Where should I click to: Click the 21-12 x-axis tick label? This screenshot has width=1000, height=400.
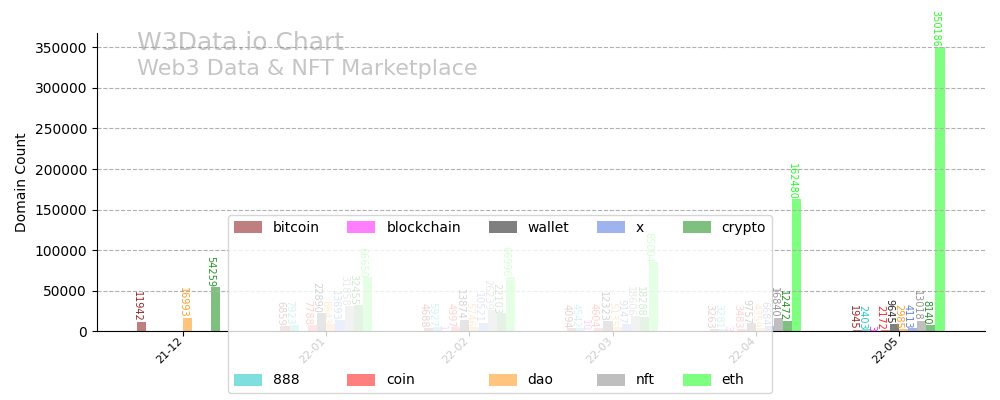[170, 349]
